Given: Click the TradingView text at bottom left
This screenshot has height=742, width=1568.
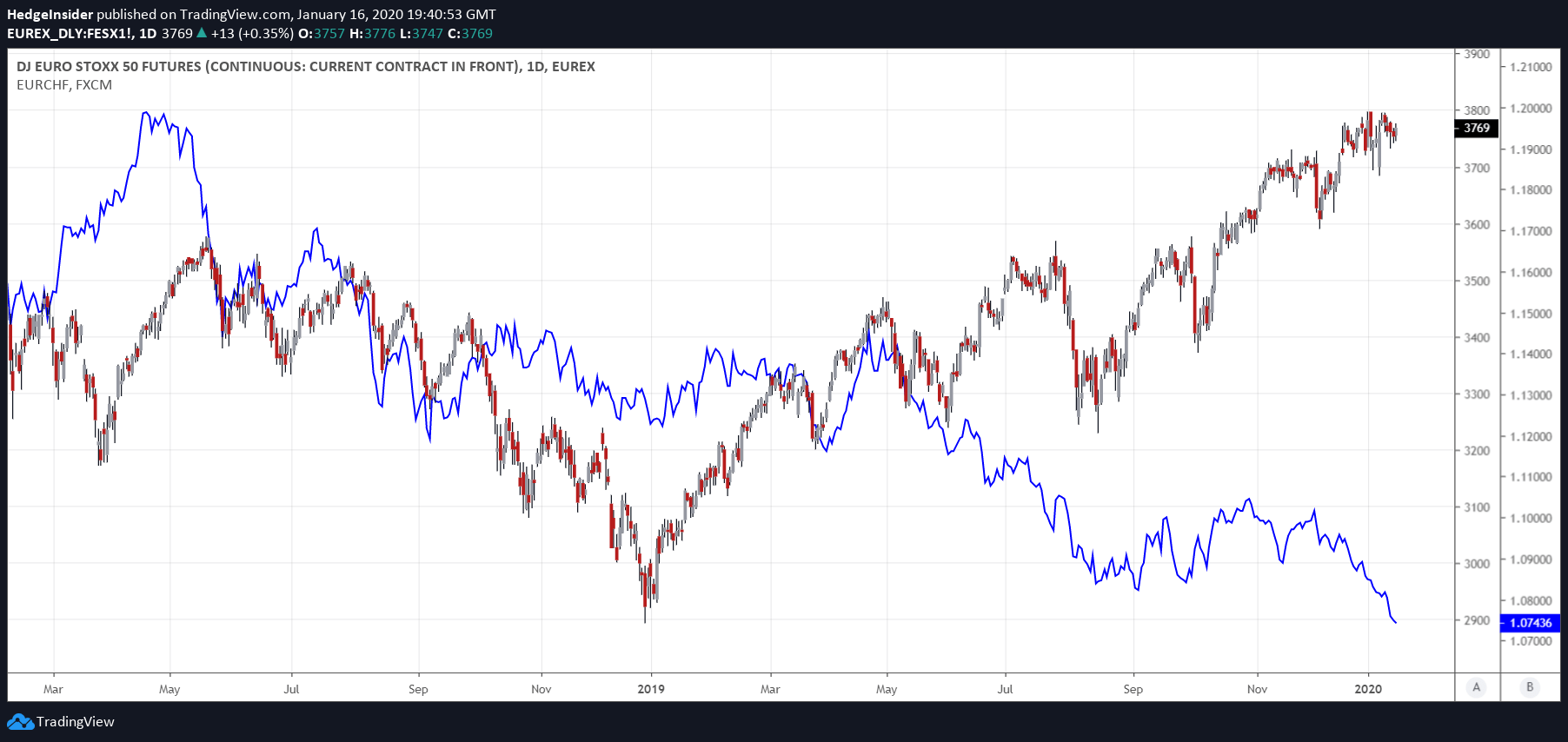Looking at the screenshot, I should (x=76, y=722).
